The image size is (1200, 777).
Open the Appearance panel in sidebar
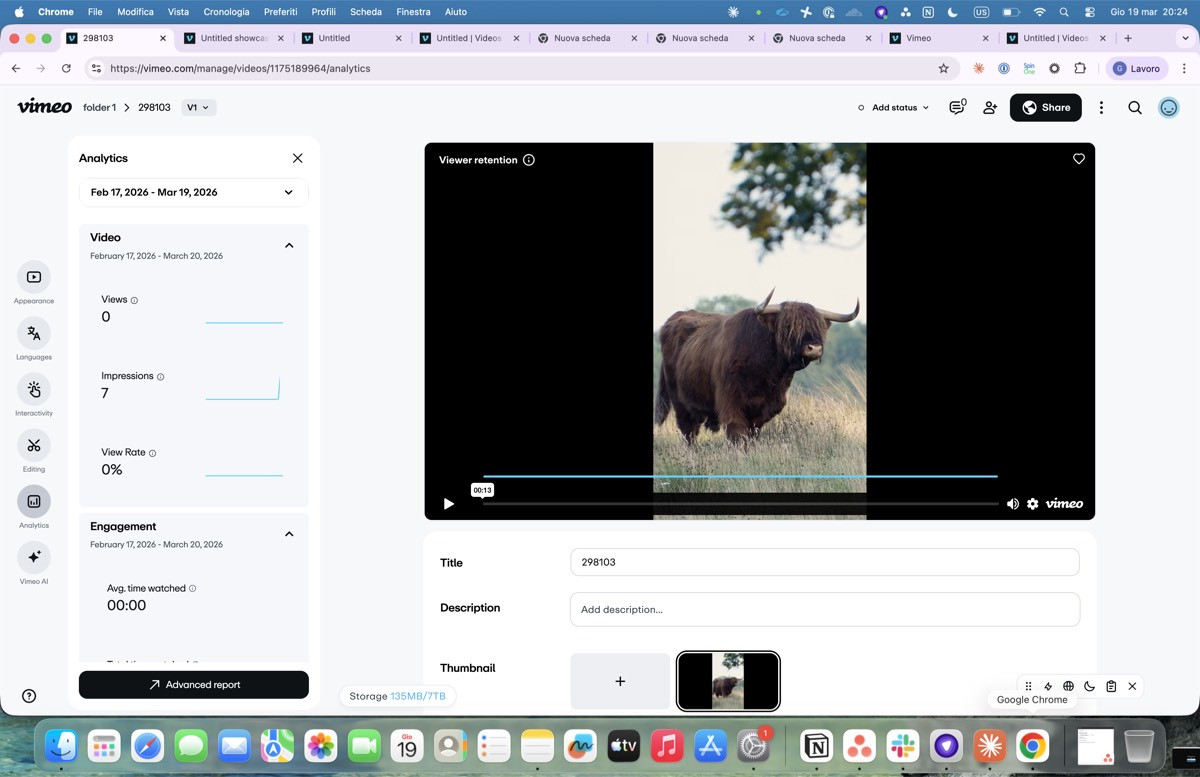point(34,277)
